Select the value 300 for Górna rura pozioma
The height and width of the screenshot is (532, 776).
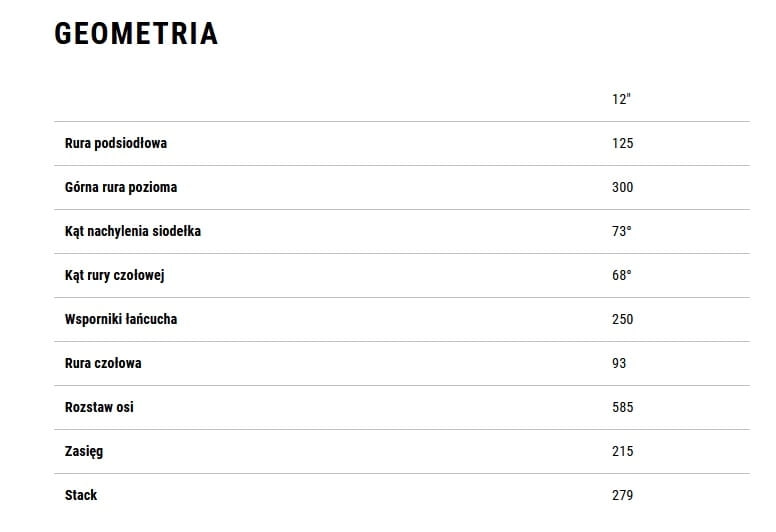pyautogui.click(x=622, y=187)
